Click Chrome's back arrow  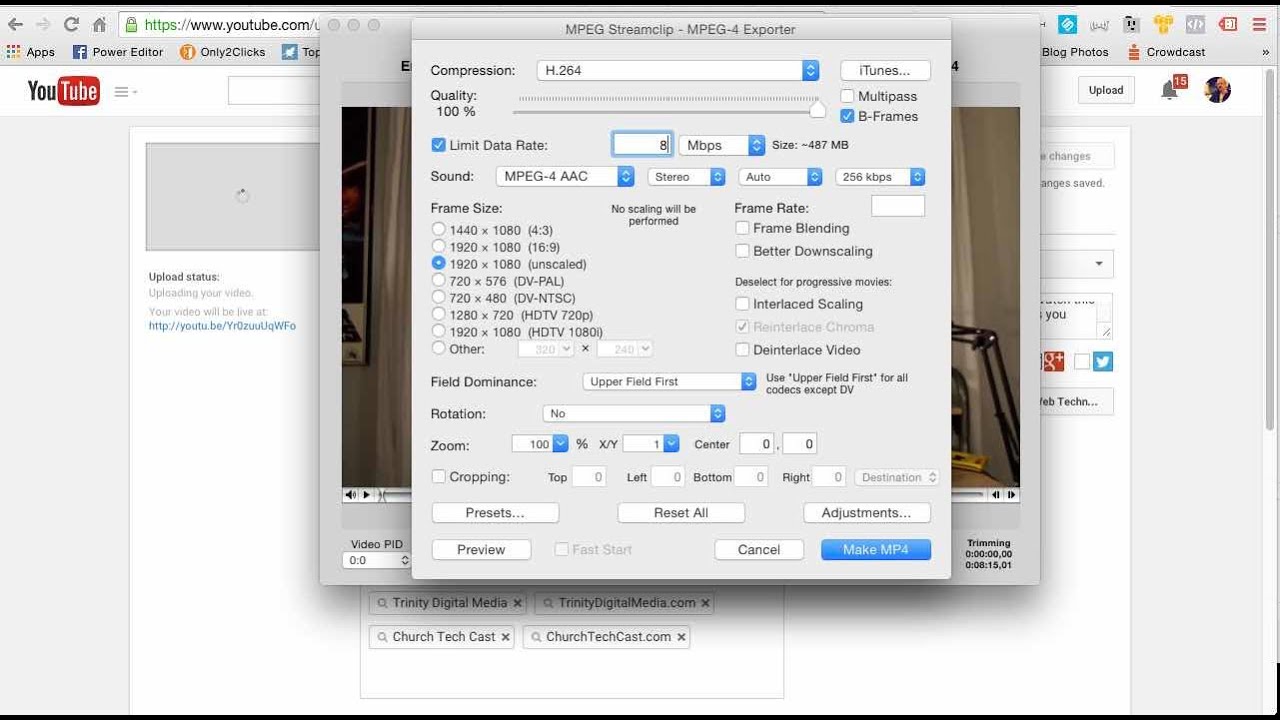15,24
